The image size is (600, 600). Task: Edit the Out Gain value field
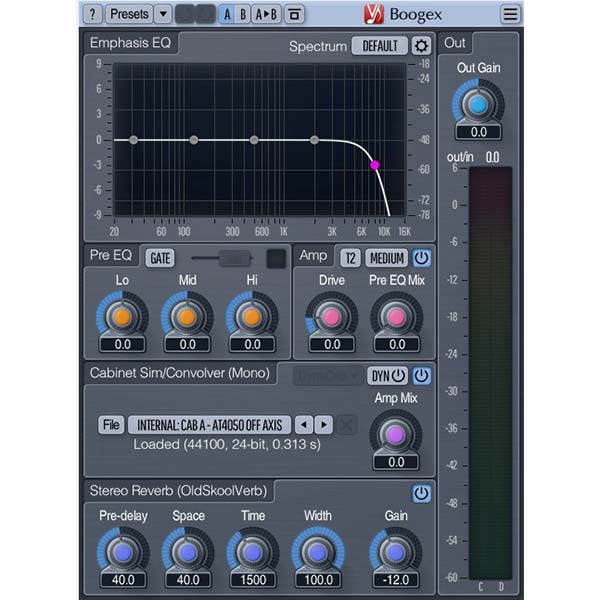tap(478, 132)
